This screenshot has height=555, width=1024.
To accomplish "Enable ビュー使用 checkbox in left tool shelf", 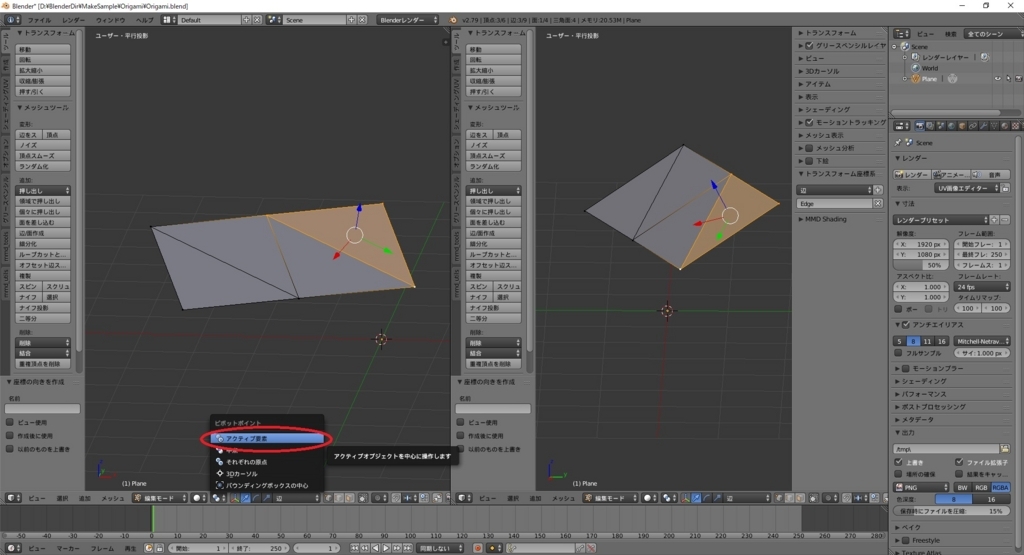I will tap(10, 422).
